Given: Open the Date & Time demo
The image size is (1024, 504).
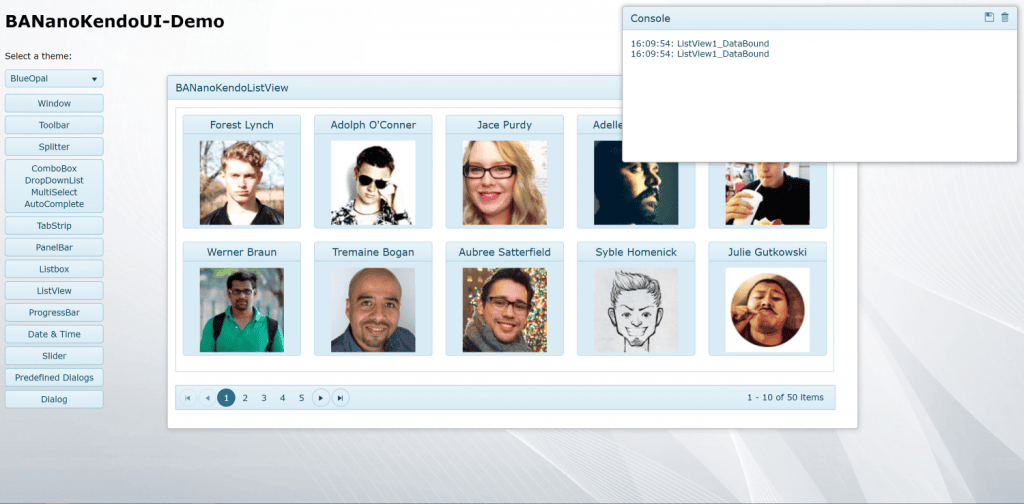Looking at the screenshot, I should point(54,334).
